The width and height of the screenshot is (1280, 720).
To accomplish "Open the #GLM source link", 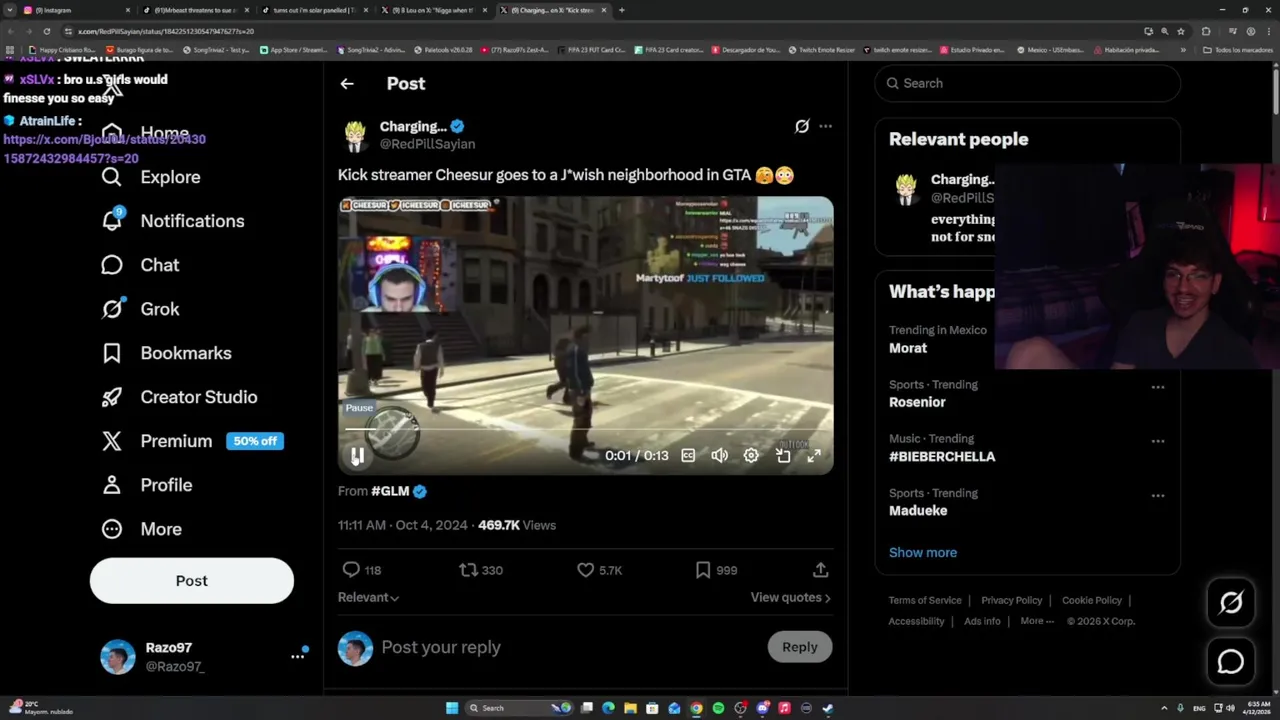I will pyautogui.click(x=390, y=491).
